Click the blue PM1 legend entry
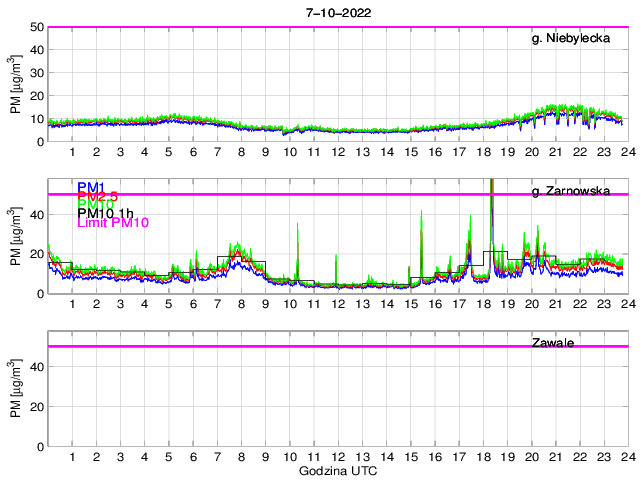The height and width of the screenshot is (480, 640). [x=91, y=186]
